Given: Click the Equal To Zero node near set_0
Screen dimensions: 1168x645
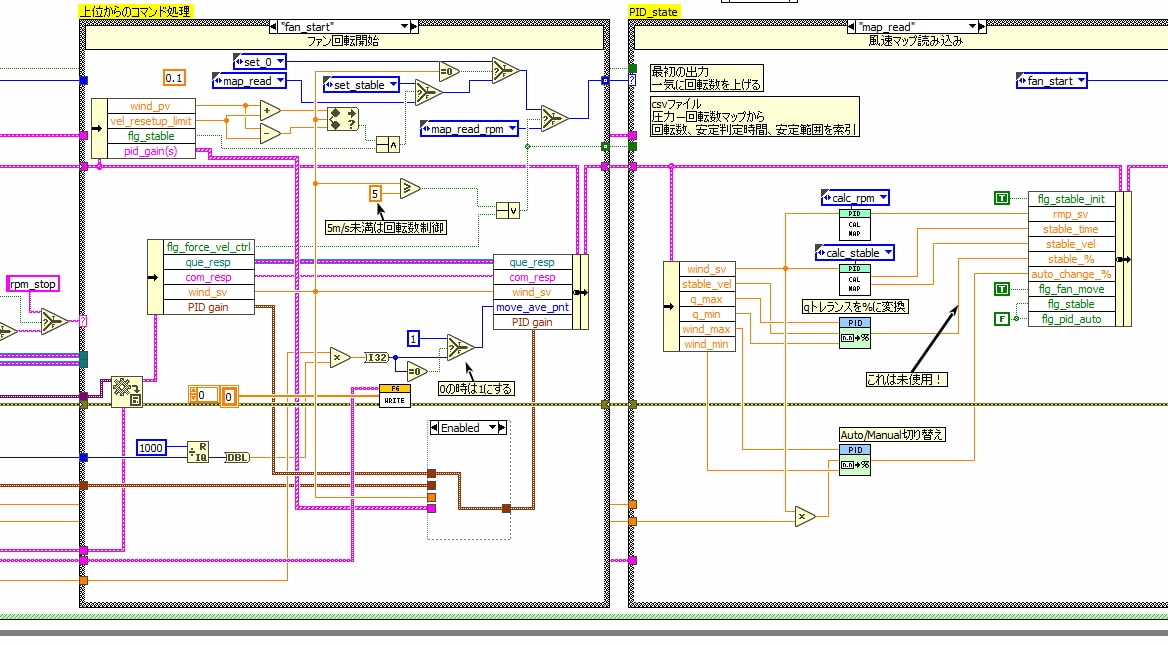Looking at the screenshot, I should coord(449,72).
